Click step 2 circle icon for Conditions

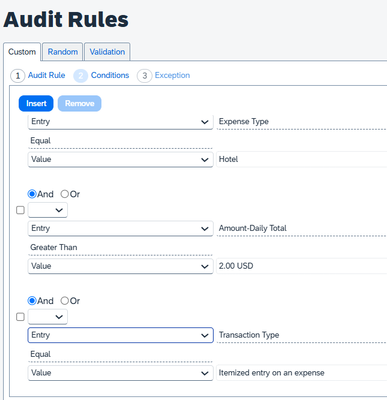pyautogui.click(x=80, y=76)
